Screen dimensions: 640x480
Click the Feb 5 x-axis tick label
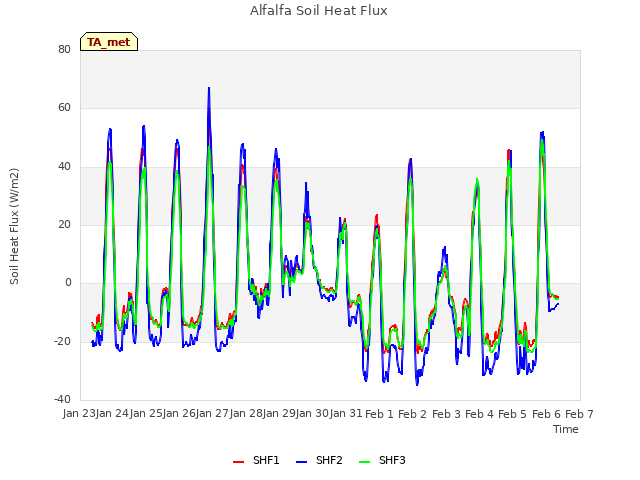point(513,414)
